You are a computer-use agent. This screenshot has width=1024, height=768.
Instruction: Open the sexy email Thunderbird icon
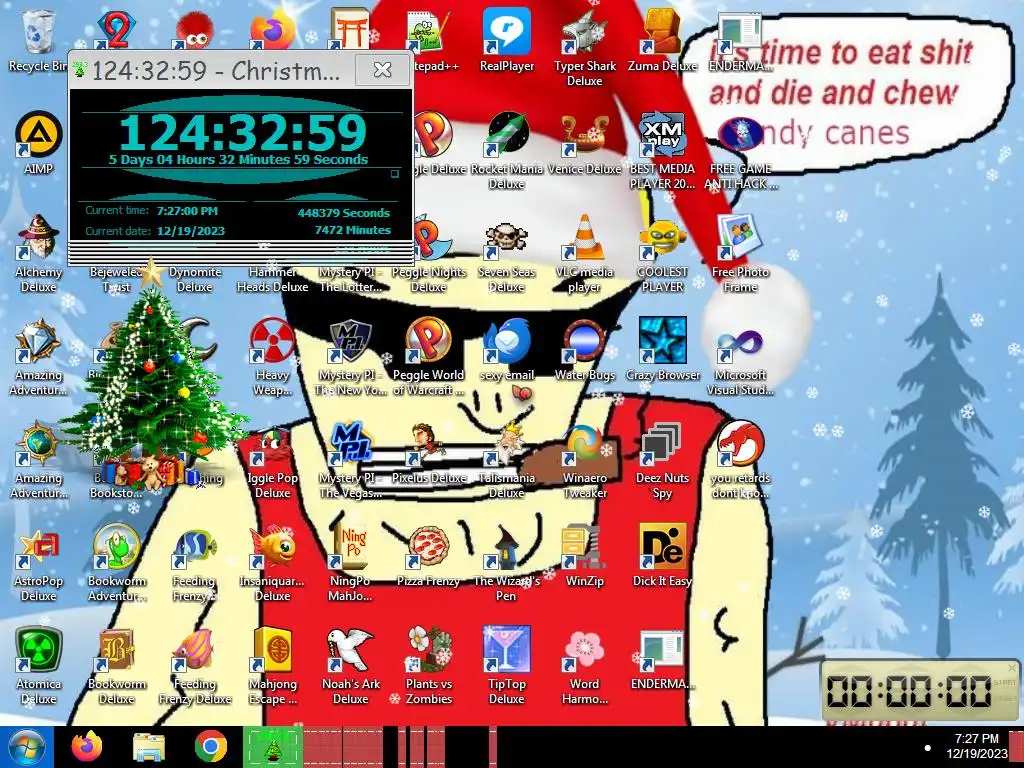point(507,349)
